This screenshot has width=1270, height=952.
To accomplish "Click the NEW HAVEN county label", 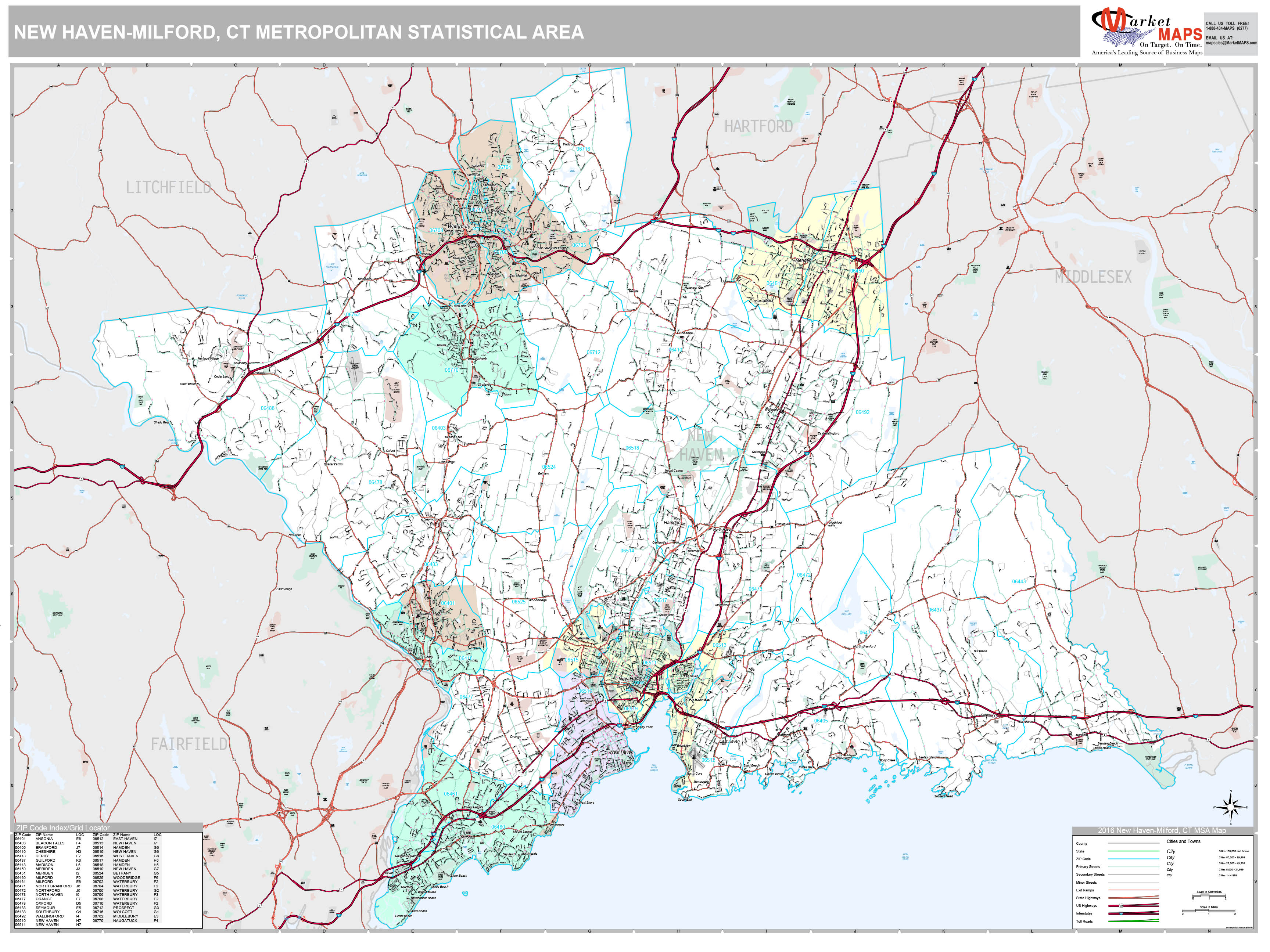I will [x=701, y=445].
